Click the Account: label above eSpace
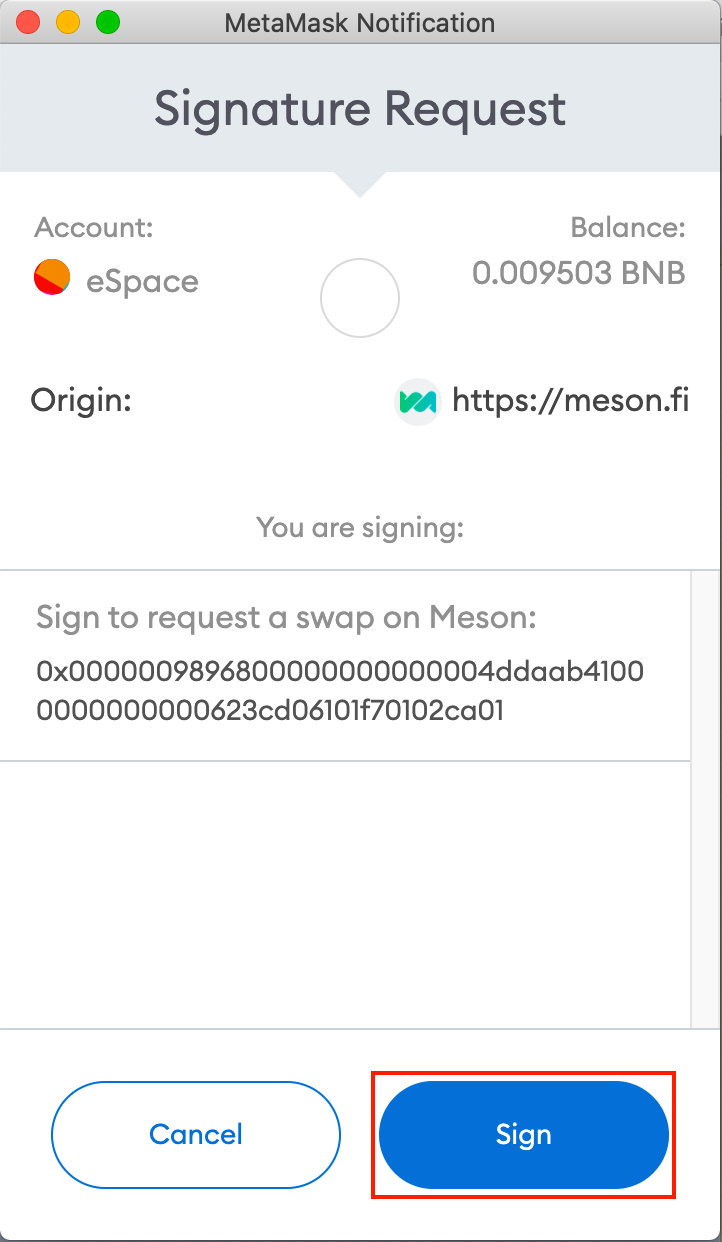 [93, 228]
